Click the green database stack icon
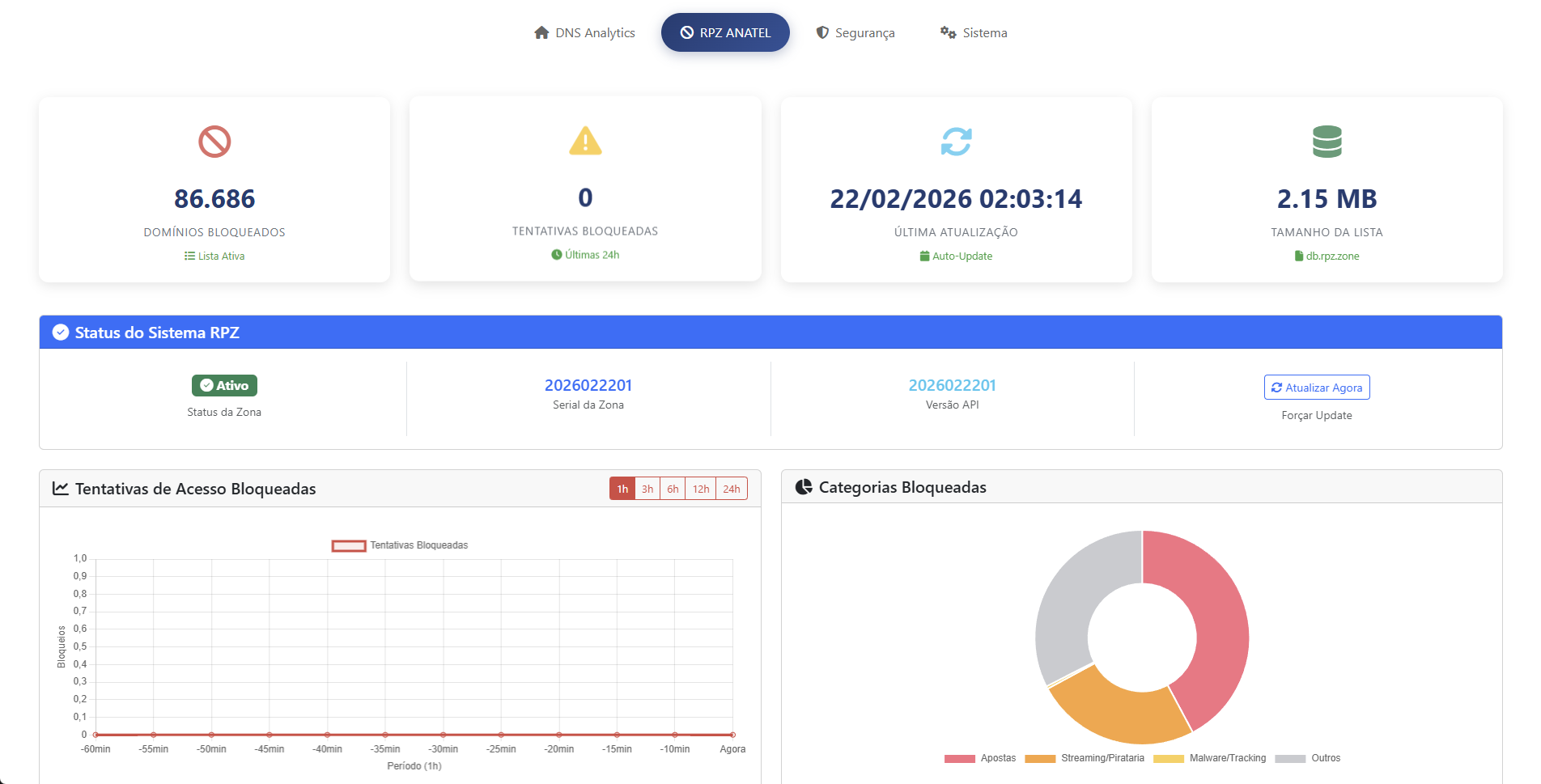 click(x=1327, y=142)
